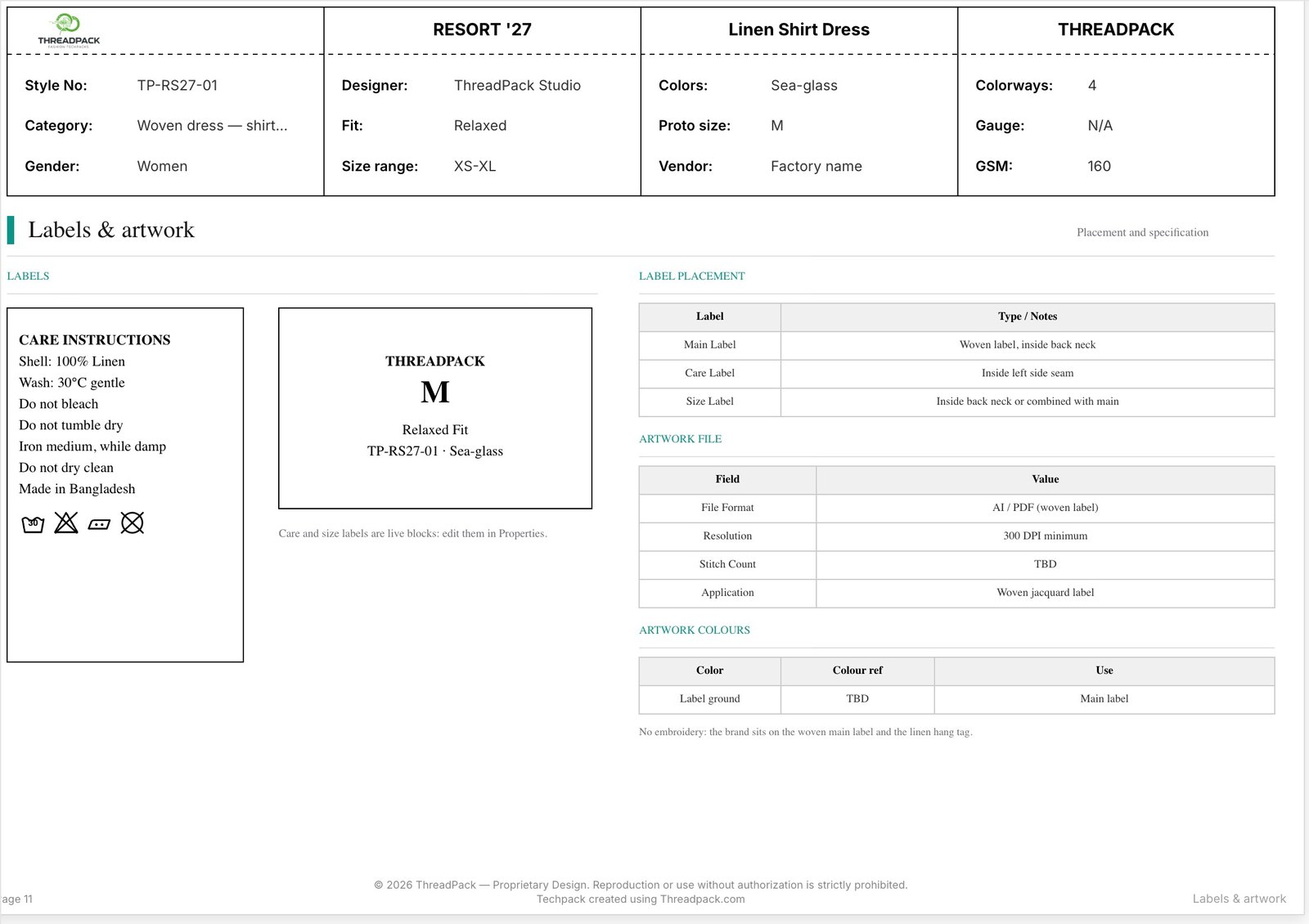Click 'Techpack created using Threadpack.com' footer line

coord(641,899)
